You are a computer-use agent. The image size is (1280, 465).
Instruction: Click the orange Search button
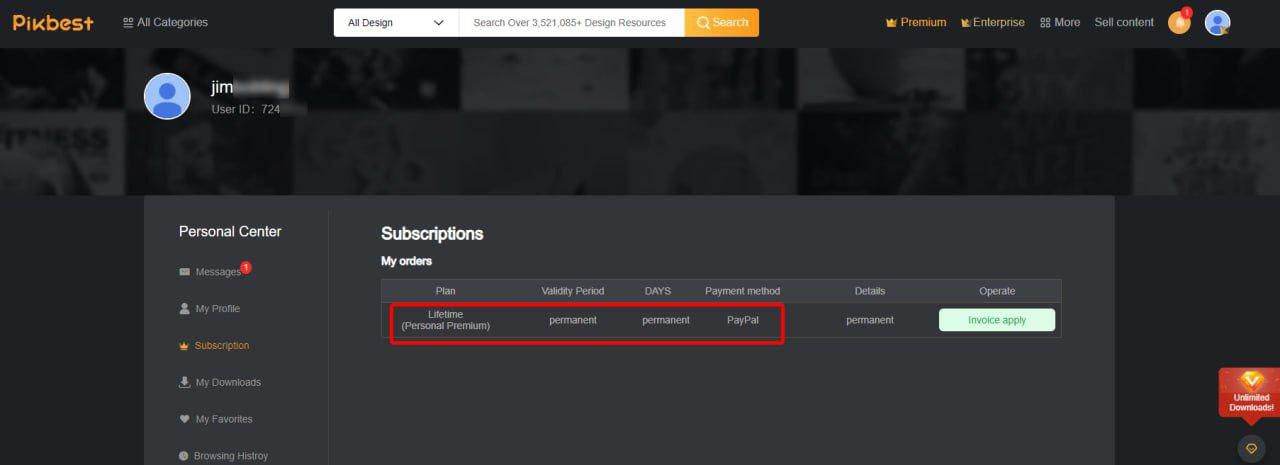(721, 22)
